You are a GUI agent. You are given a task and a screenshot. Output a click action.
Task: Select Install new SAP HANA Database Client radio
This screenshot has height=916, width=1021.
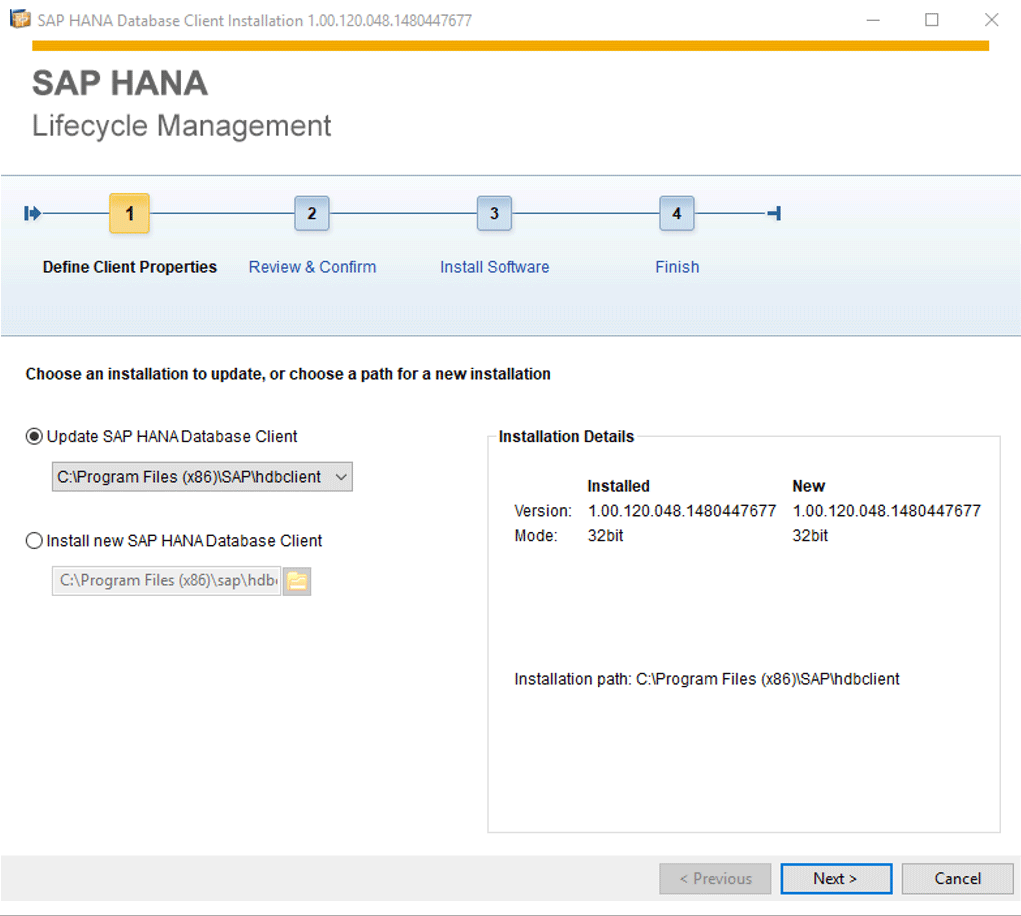35,540
